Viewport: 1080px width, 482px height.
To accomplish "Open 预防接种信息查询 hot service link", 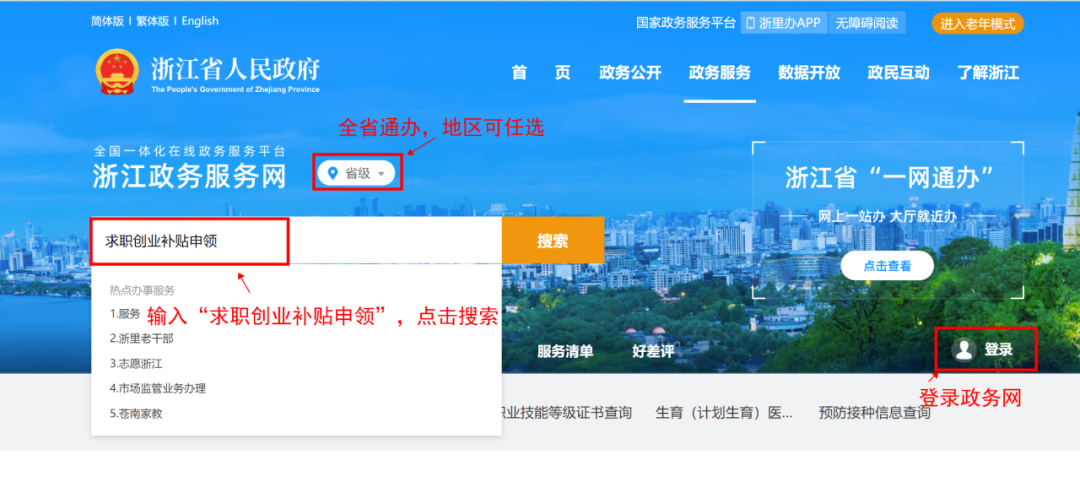I will [x=874, y=413].
